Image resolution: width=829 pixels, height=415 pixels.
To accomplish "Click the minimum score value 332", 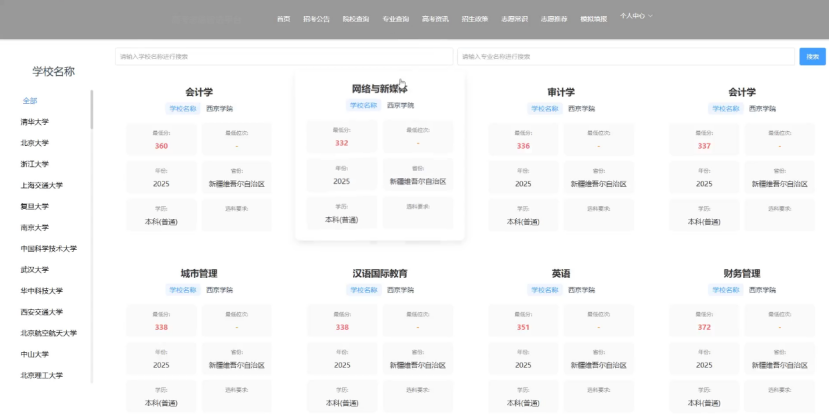I will pos(342,143).
